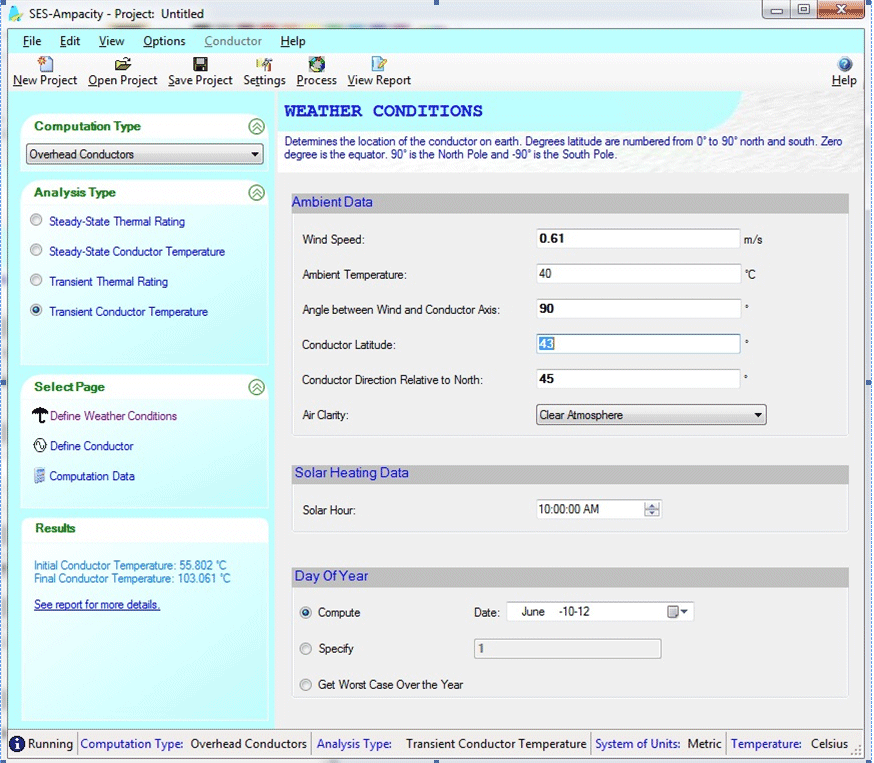
Task: Open the Air Clarity Clear Atmosphere dropdown
Action: coord(651,415)
